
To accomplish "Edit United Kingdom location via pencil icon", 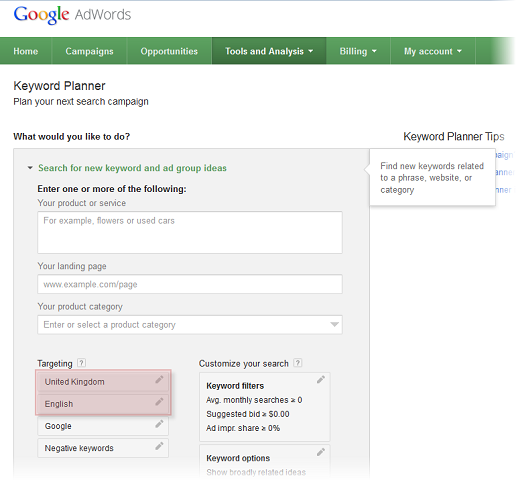I will coord(159,379).
